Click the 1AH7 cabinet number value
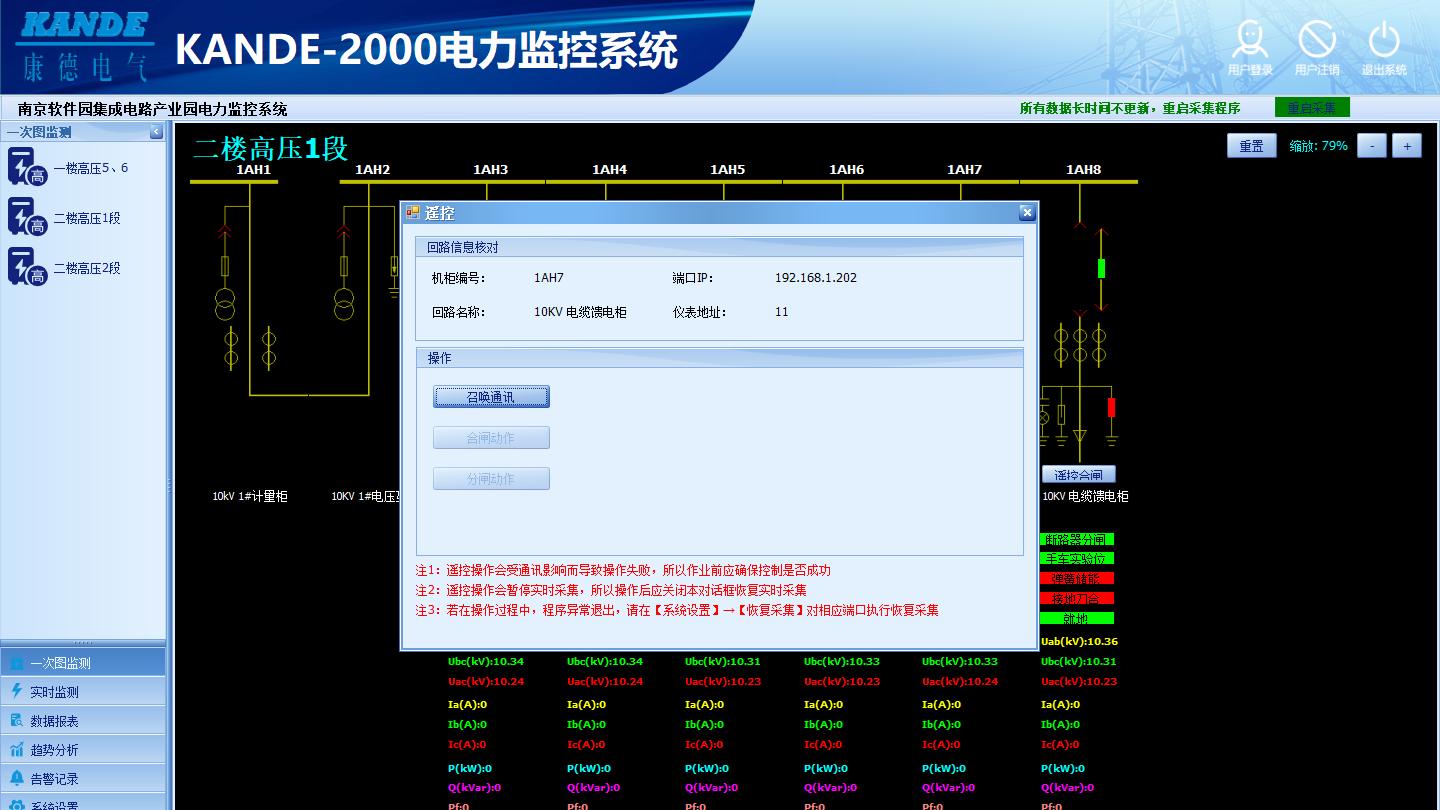1440x810 pixels. [x=548, y=278]
